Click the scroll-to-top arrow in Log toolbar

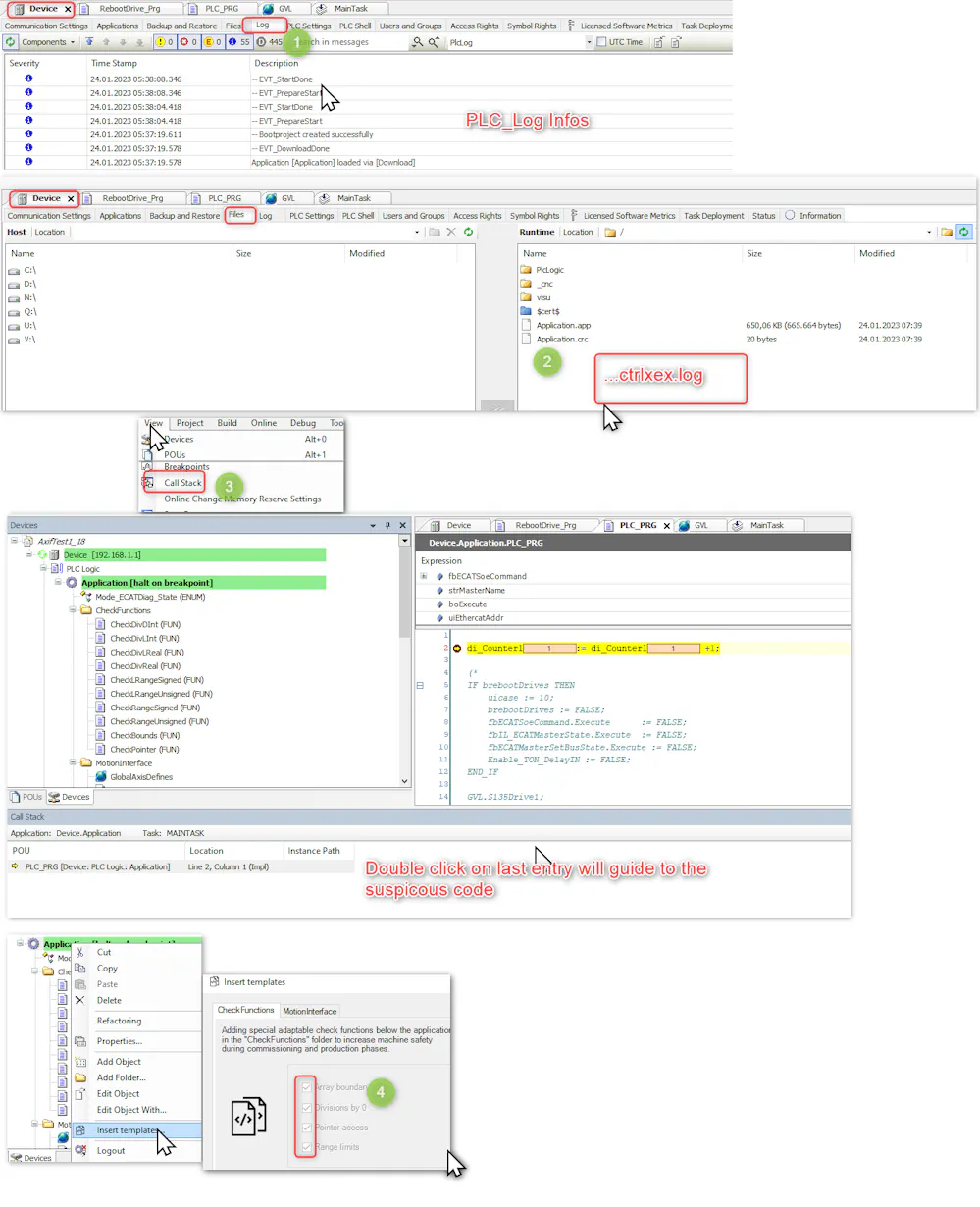click(x=89, y=42)
